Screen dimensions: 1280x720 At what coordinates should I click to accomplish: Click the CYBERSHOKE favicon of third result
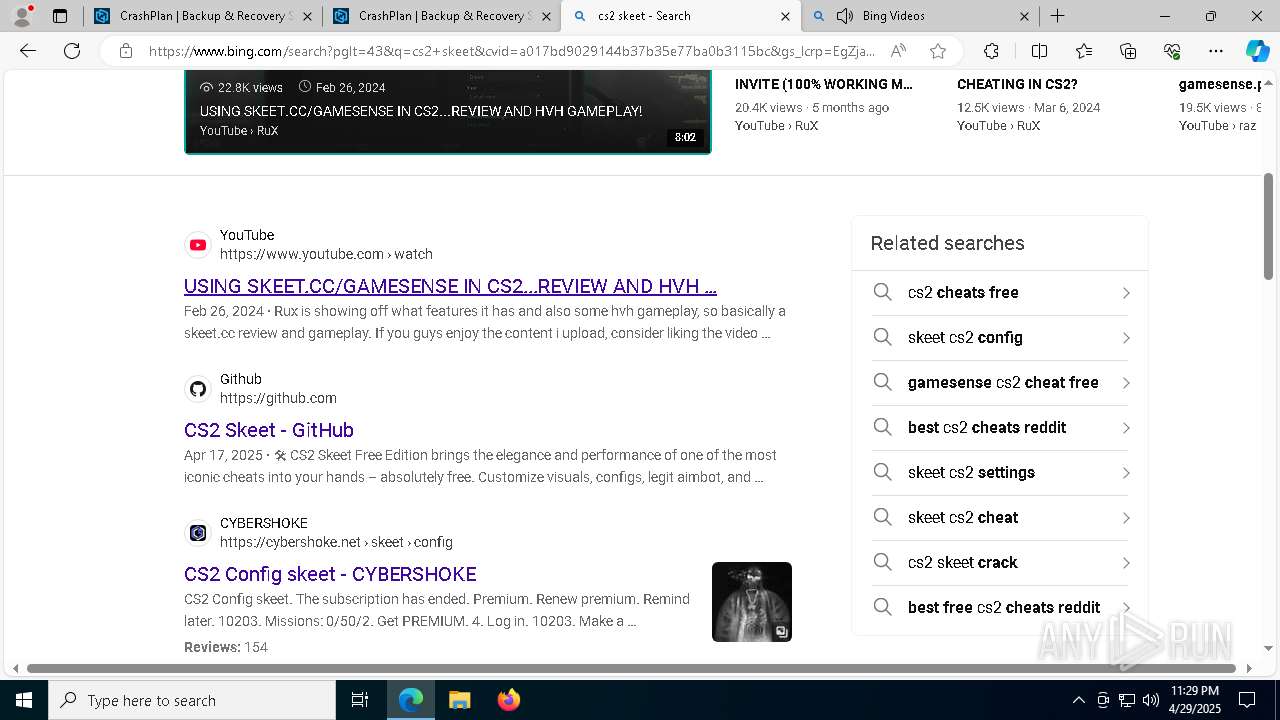click(x=198, y=533)
